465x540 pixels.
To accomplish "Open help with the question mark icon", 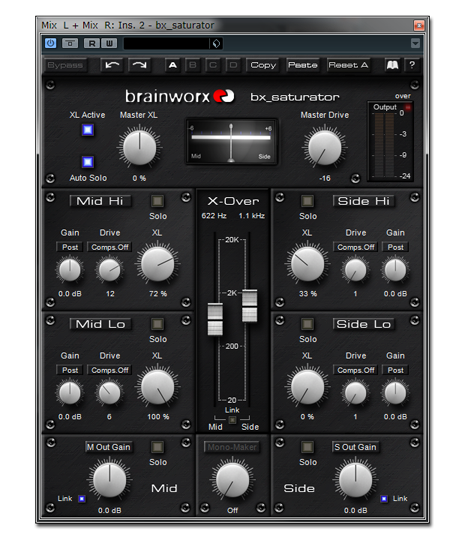I will [412, 65].
